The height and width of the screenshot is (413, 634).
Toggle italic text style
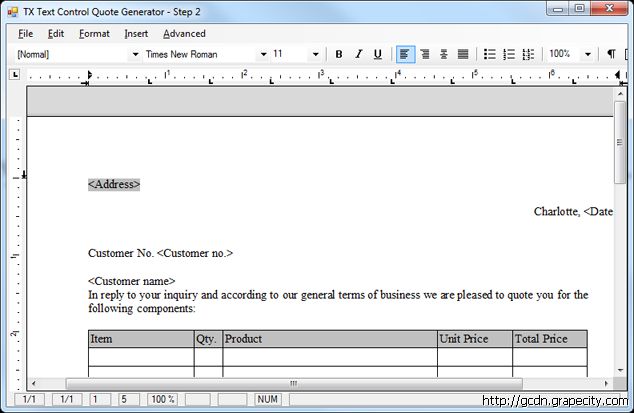coord(358,54)
